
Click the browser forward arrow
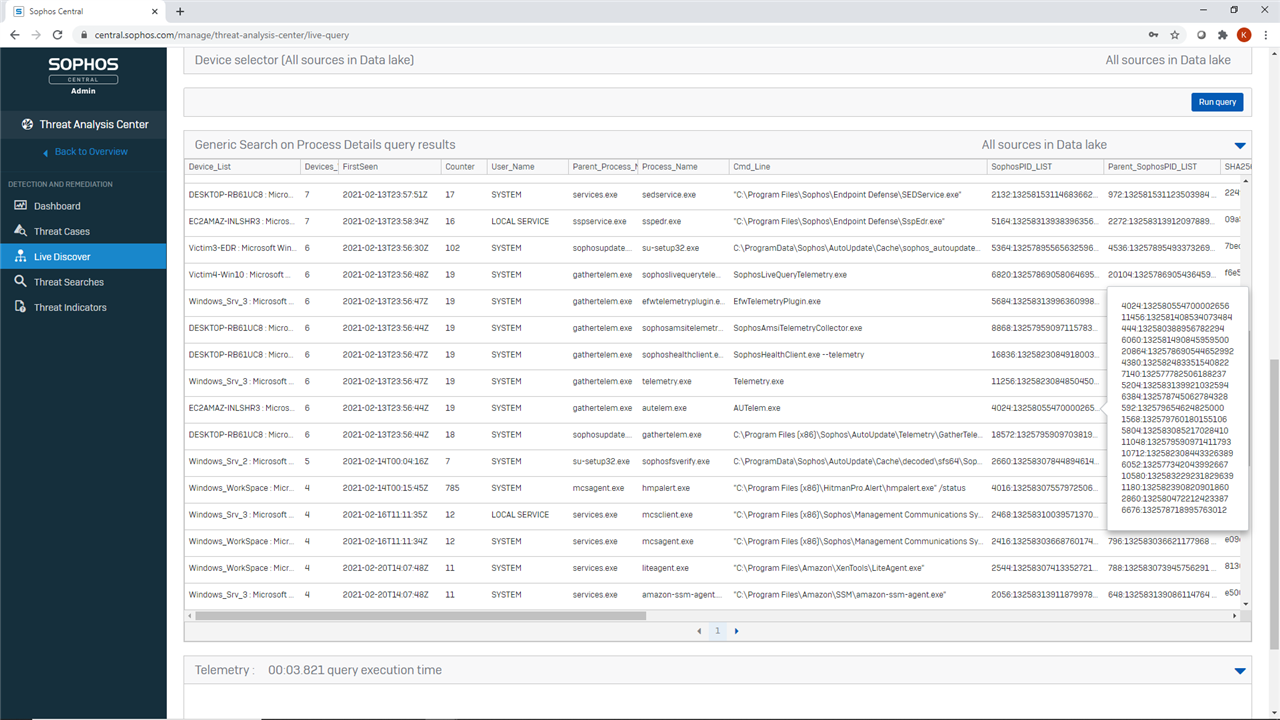[x=37, y=34]
